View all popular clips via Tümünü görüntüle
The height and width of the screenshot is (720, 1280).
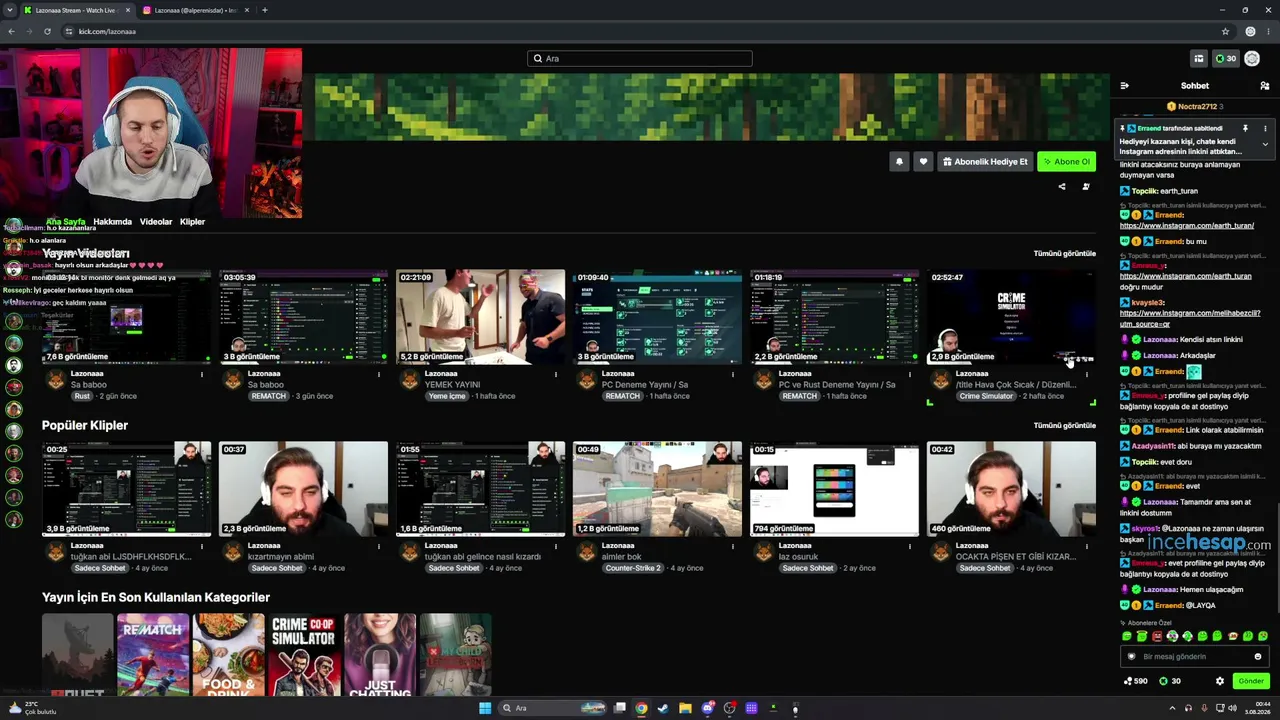pos(1065,425)
